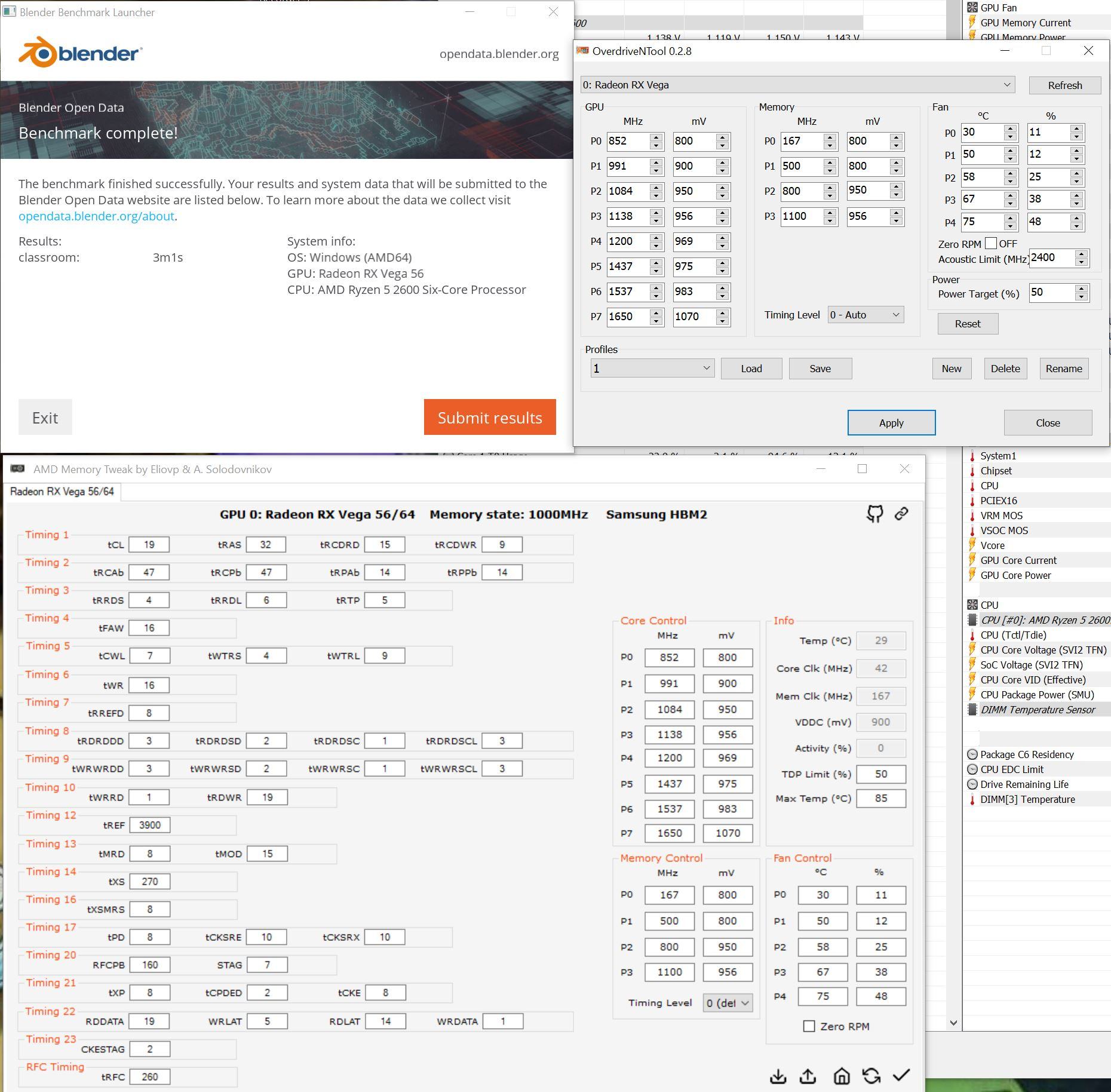Screen dimensions: 1111x1092
Task: Rename the selected profile in OverdriveNTool
Action: [x=1064, y=369]
